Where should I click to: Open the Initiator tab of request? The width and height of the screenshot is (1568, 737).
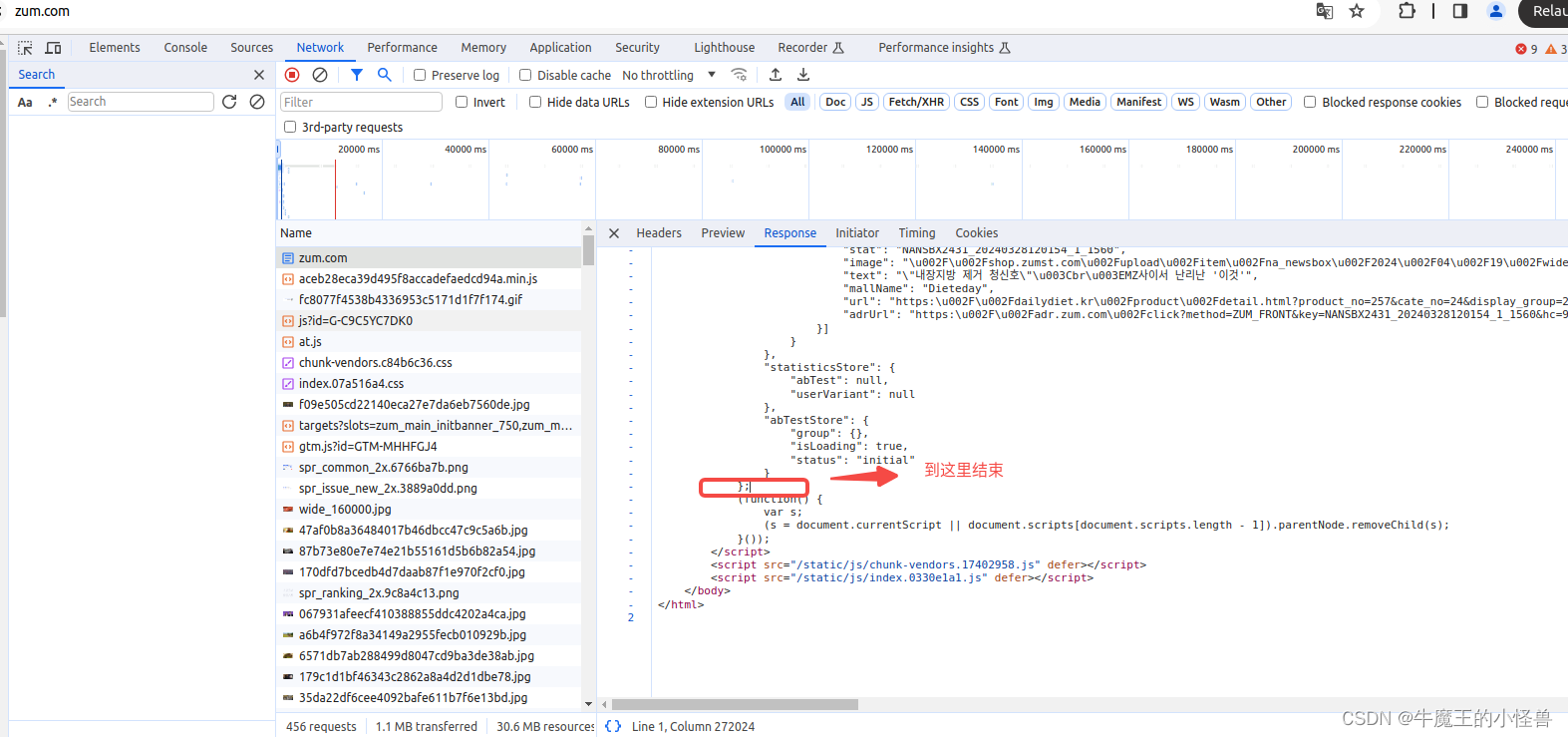pyautogui.click(x=857, y=233)
